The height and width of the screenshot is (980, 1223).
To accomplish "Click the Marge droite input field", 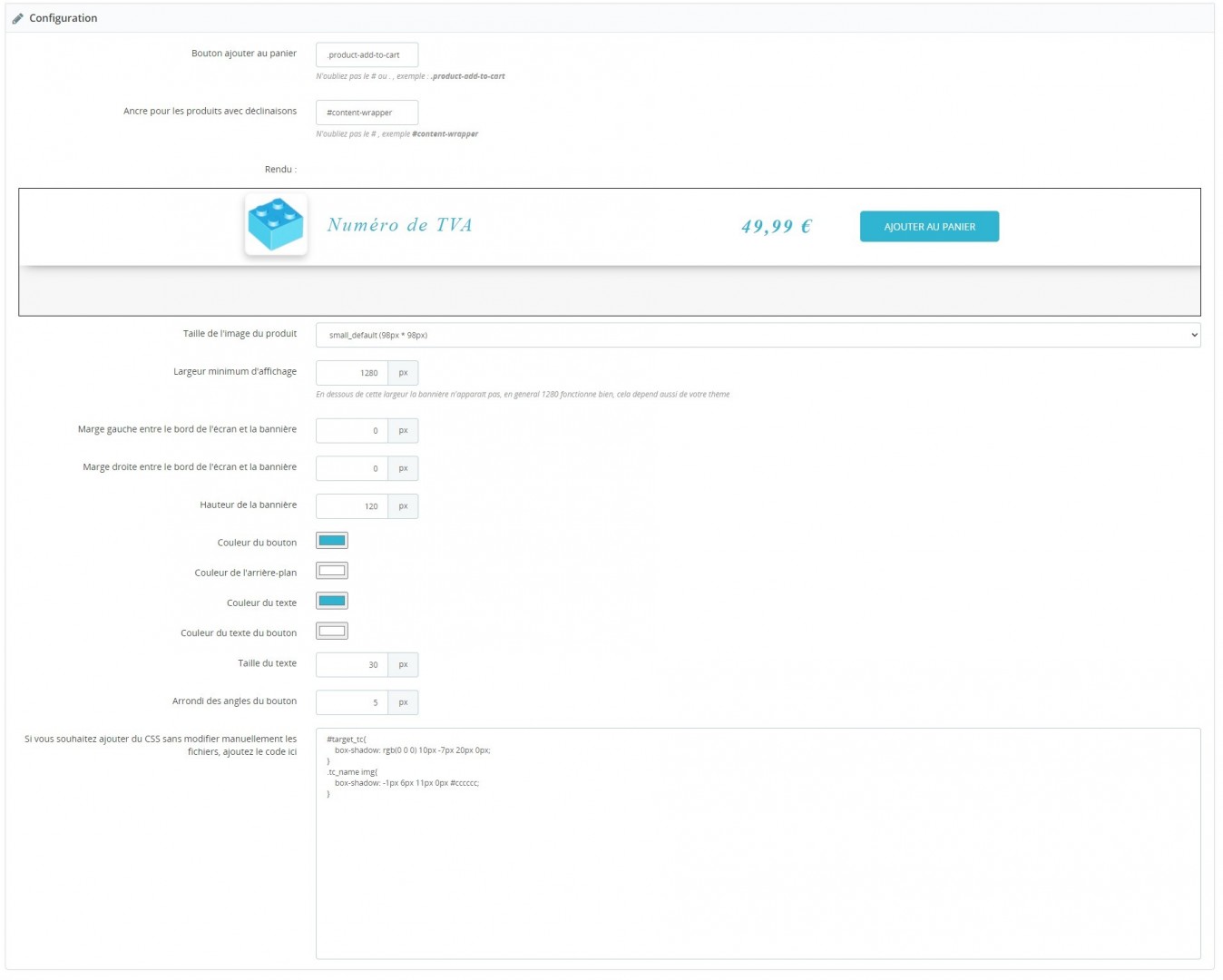I will pos(352,469).
